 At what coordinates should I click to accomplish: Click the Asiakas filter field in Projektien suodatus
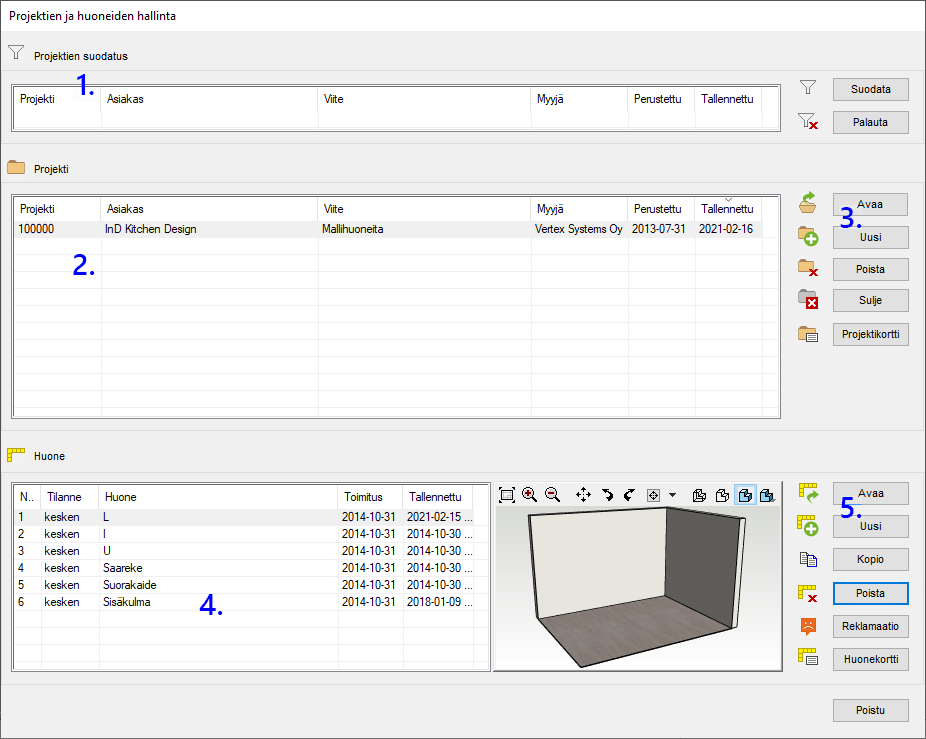coord(210,117)
